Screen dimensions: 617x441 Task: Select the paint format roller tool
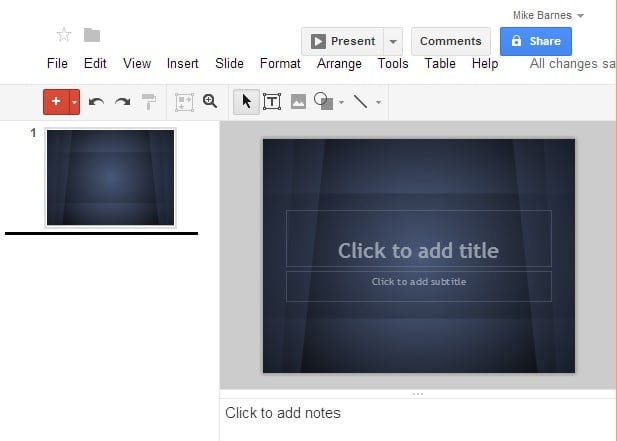[149, 102]
